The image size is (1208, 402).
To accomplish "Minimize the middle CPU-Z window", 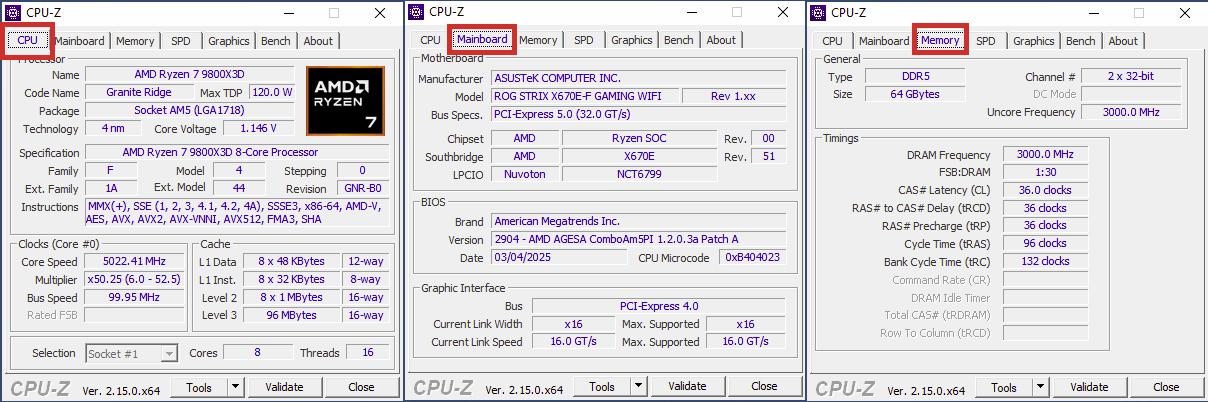I will pyautogui.click(x=691, y=12).
